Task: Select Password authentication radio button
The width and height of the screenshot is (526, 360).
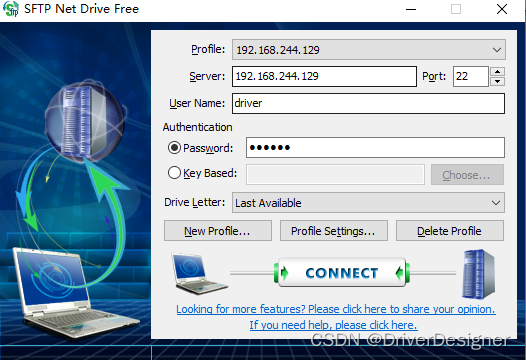Action: 174,148
